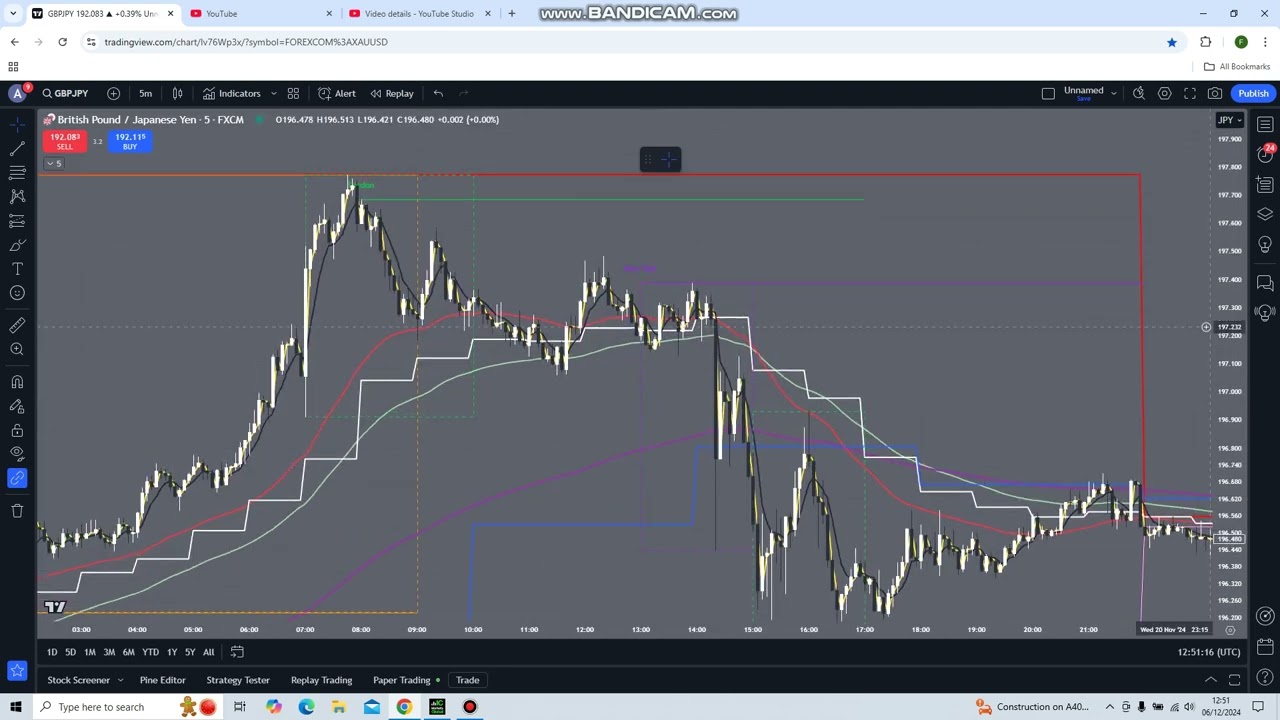Screen dimensions: 1280x720
Task: Open the Pine Editor tab
Action: tap(162, 680)
